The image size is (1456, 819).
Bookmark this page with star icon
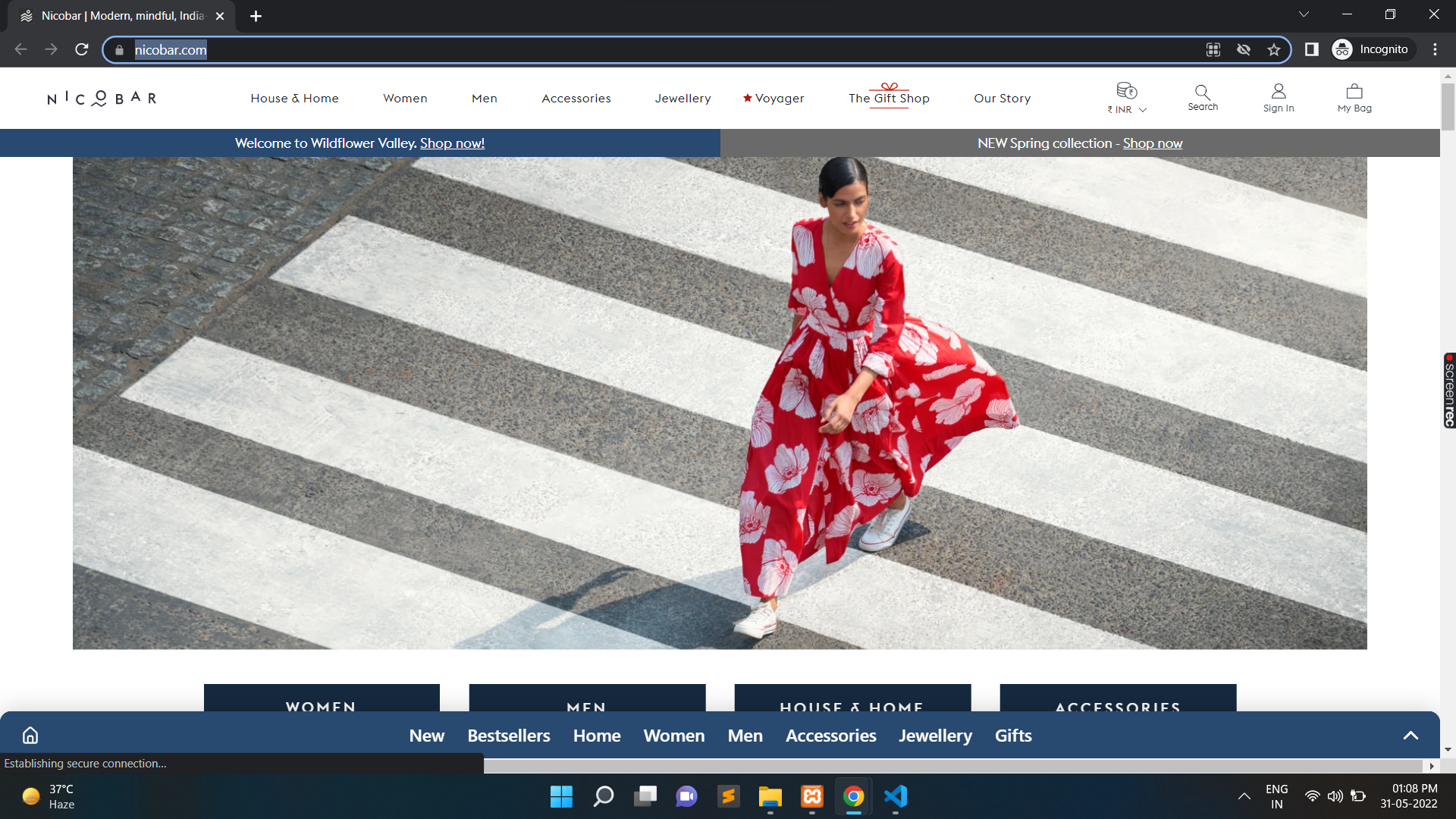(1274, 49)
